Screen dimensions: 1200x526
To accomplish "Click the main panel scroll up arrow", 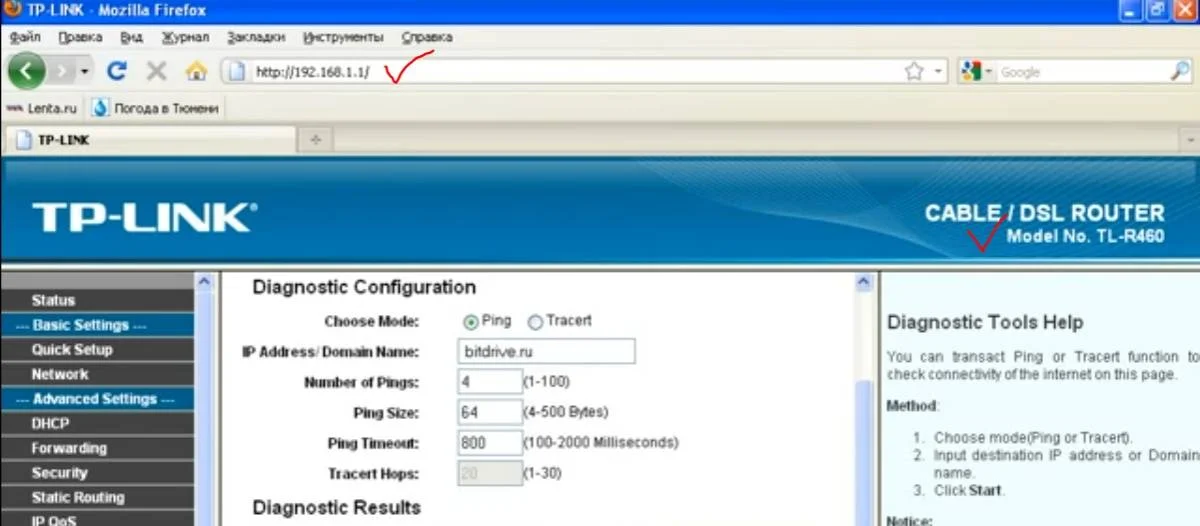I will 865,283.
